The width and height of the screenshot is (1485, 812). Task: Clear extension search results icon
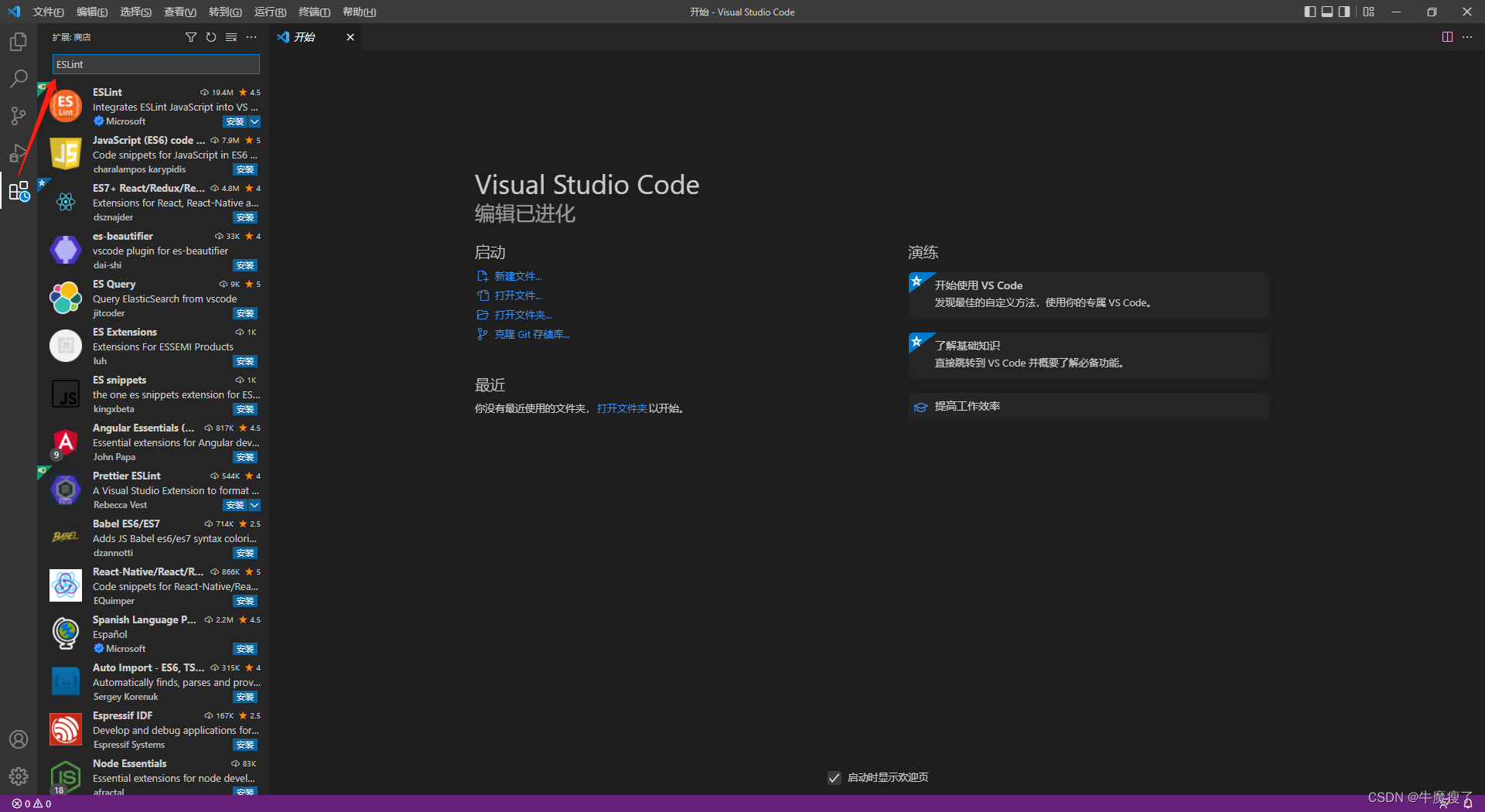(x=231, y=37)
